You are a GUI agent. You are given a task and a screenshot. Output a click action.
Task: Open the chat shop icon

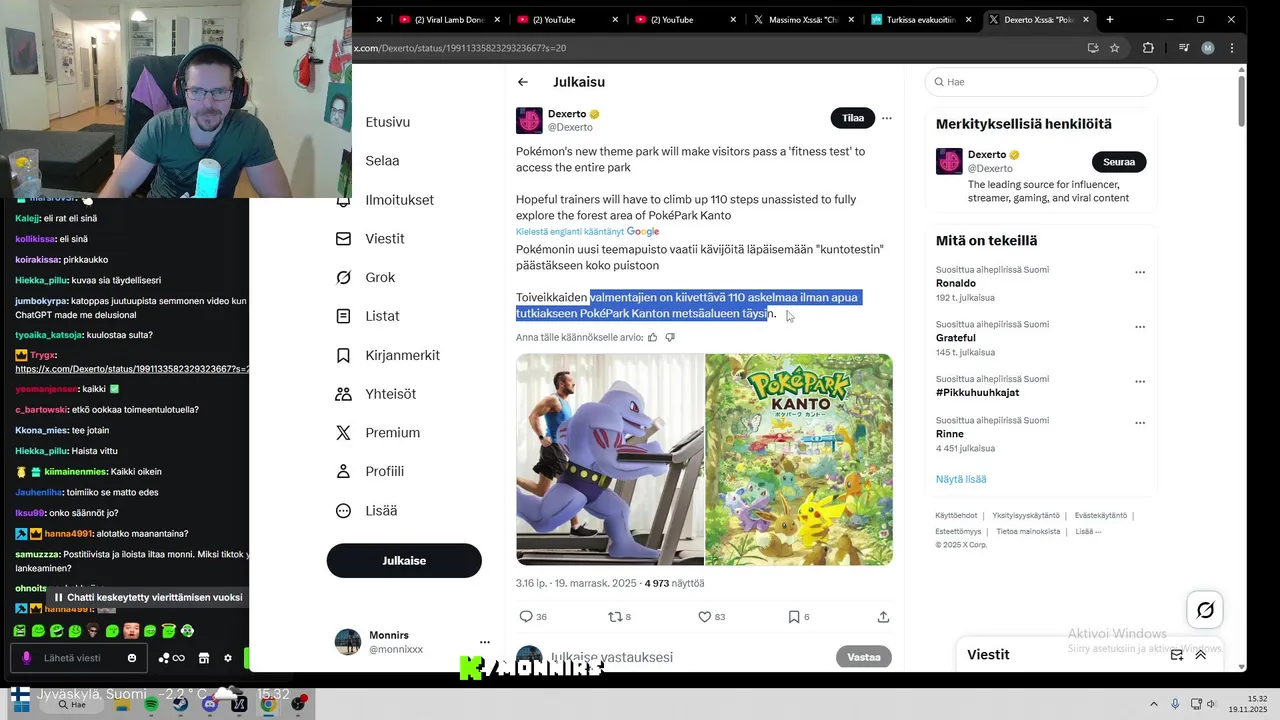(204, 658)
